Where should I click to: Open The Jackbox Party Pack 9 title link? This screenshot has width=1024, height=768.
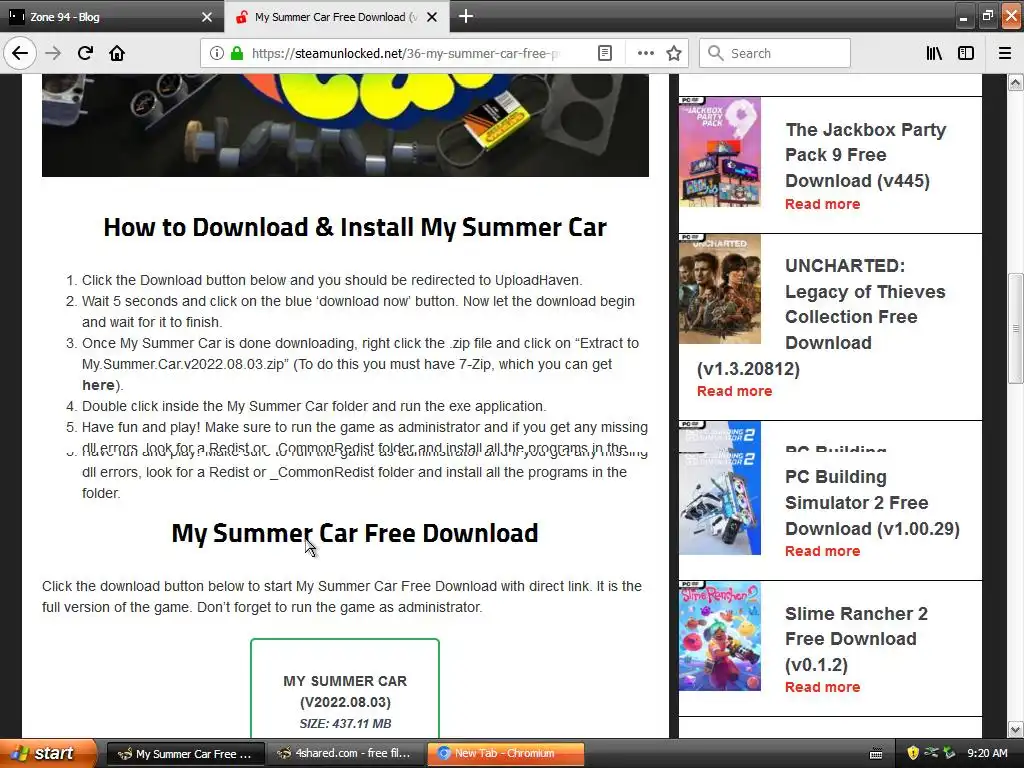[865, 155]
